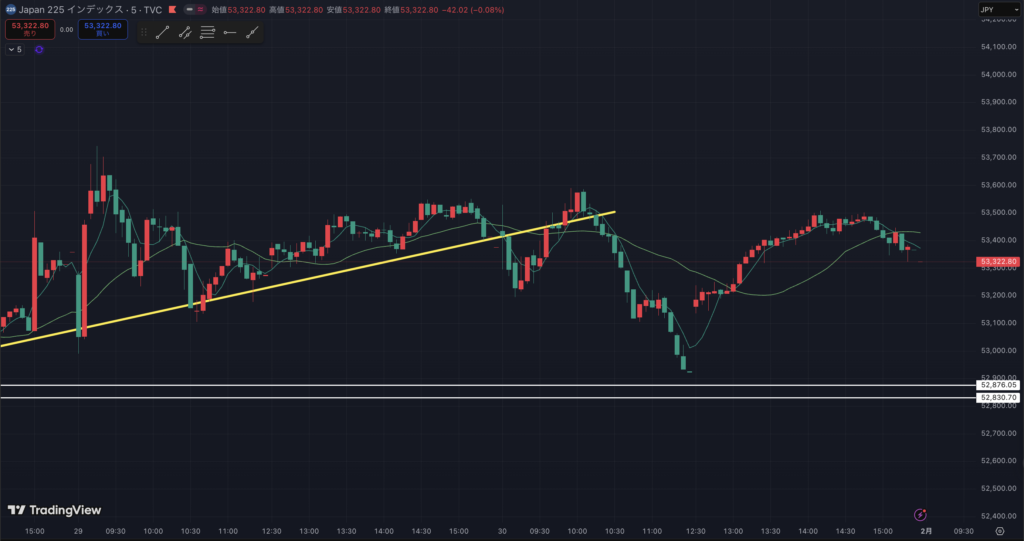Click the purple indicator loading icon
Viewport: 1024px width, 541px height.
[39, 49]
